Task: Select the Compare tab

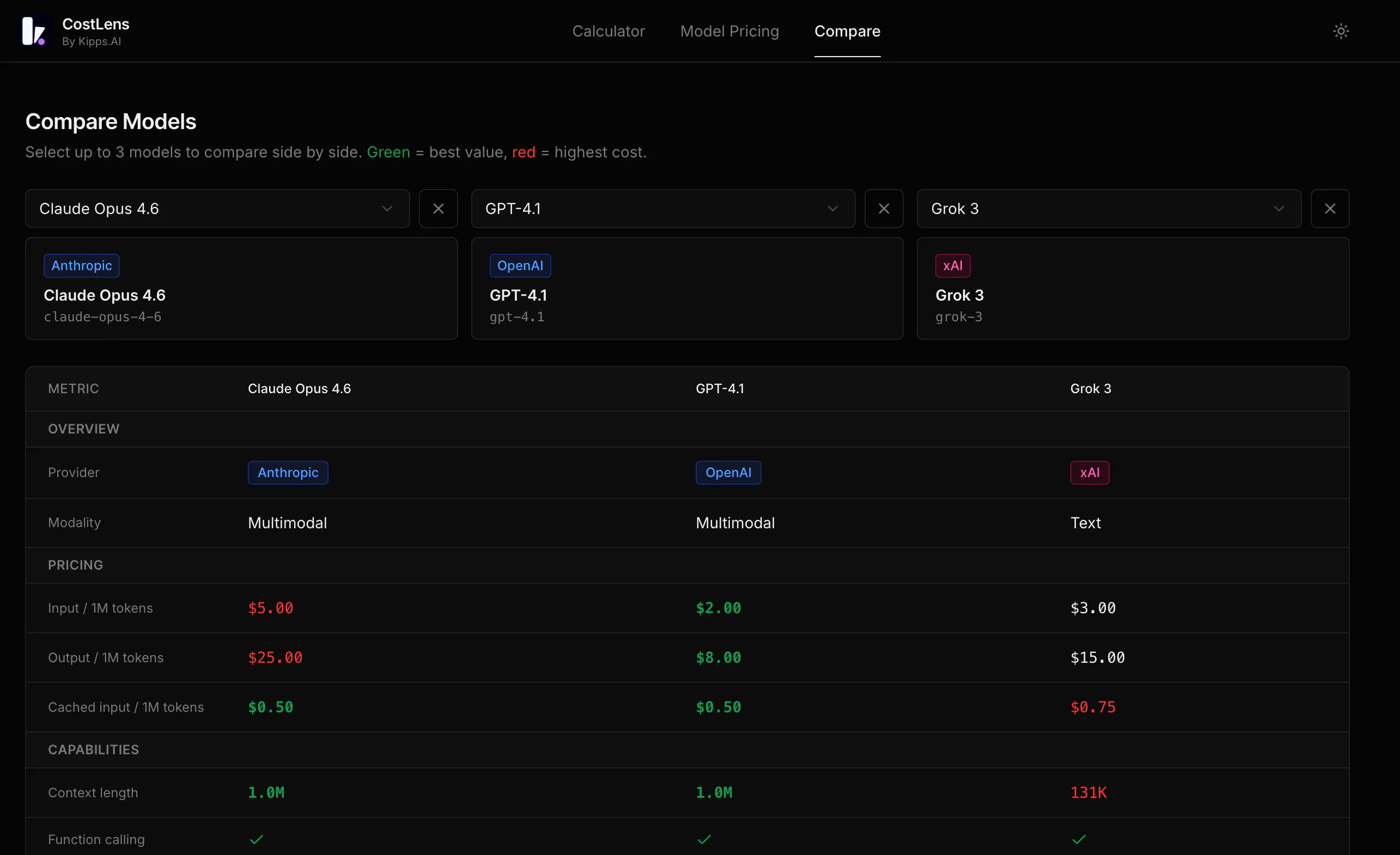Action: tap(847, 31)
